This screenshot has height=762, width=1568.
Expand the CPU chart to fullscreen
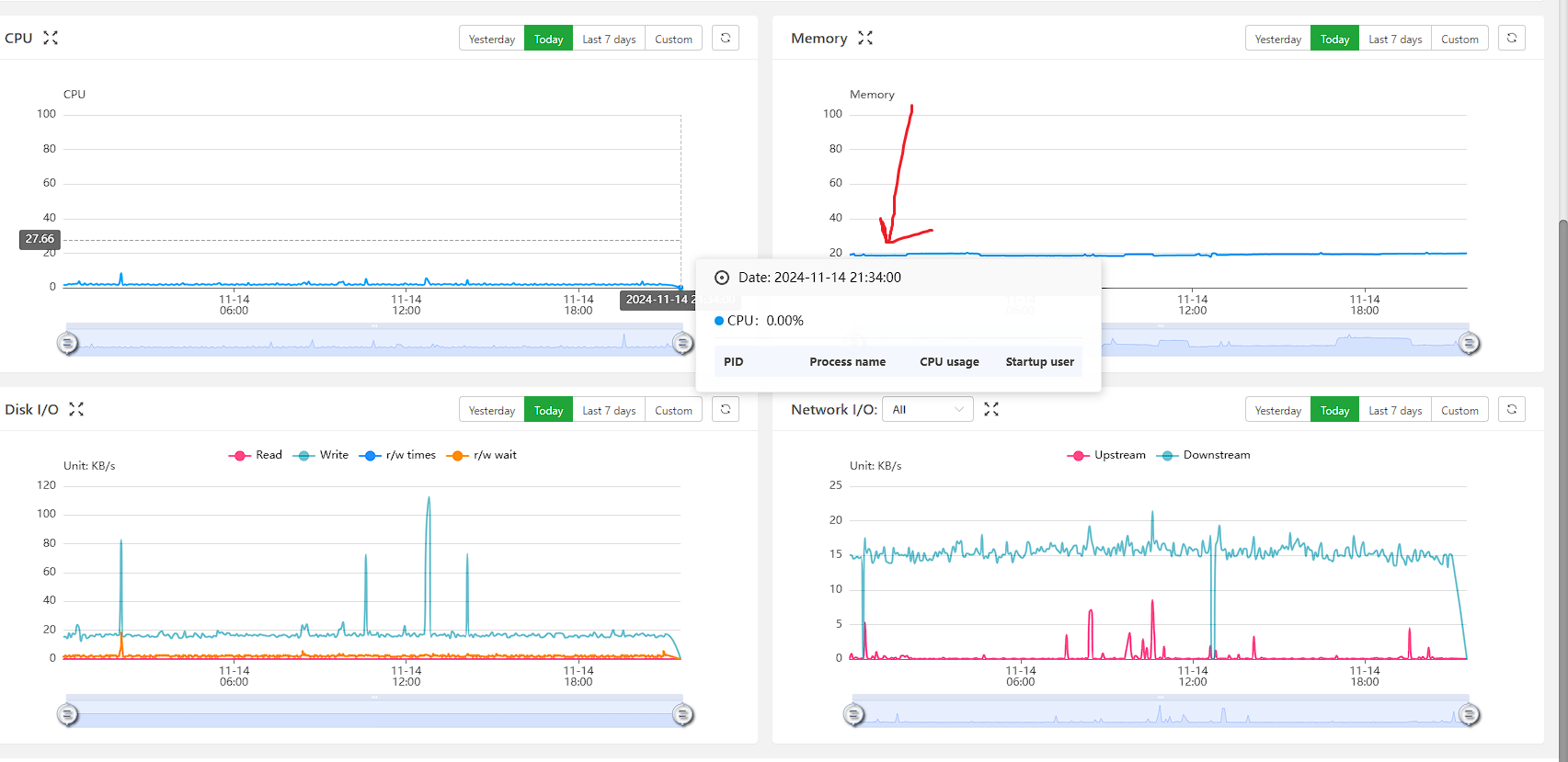(51, 38)
